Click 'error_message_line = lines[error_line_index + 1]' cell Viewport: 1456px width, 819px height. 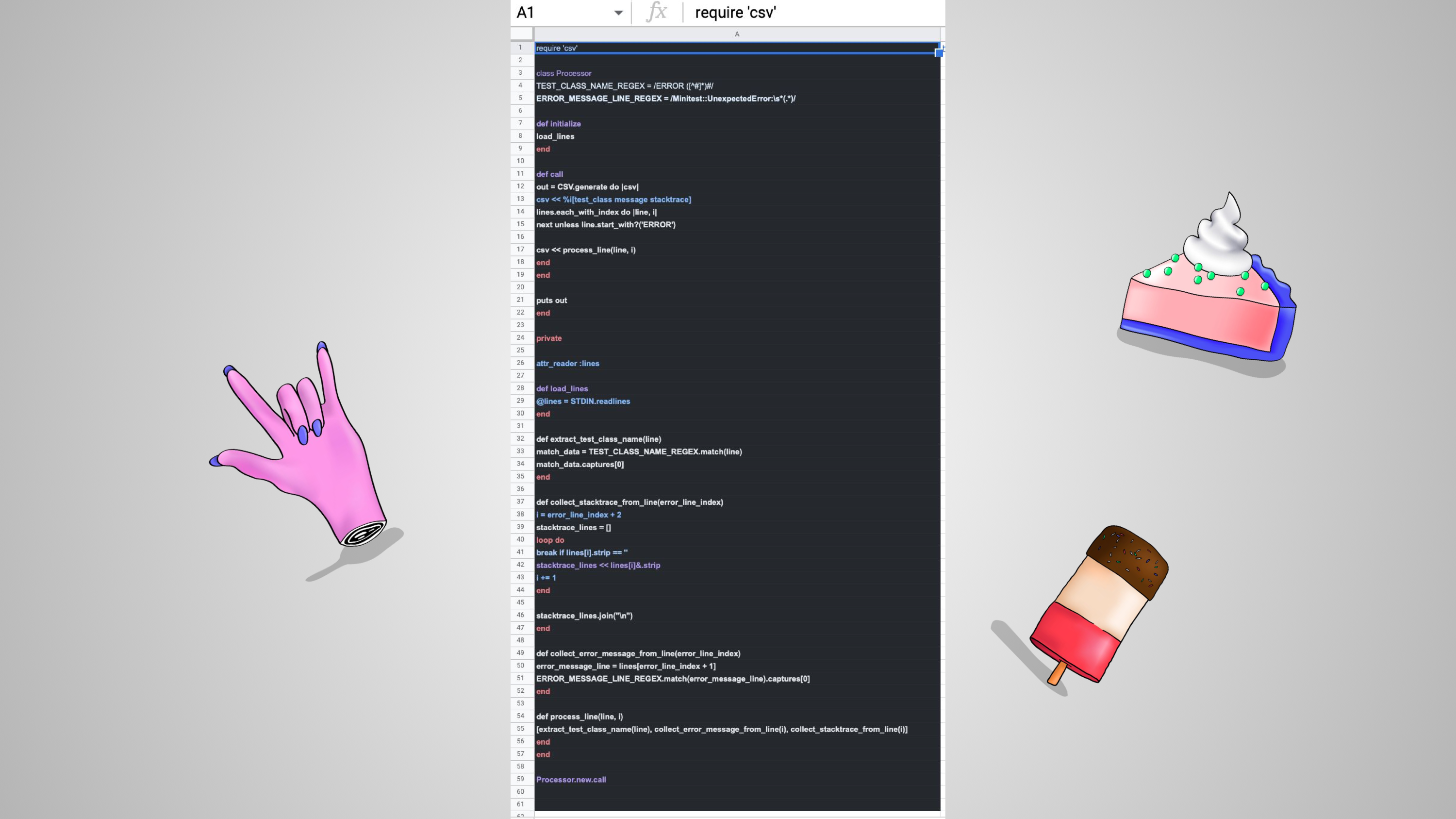(x=737, y=666)
